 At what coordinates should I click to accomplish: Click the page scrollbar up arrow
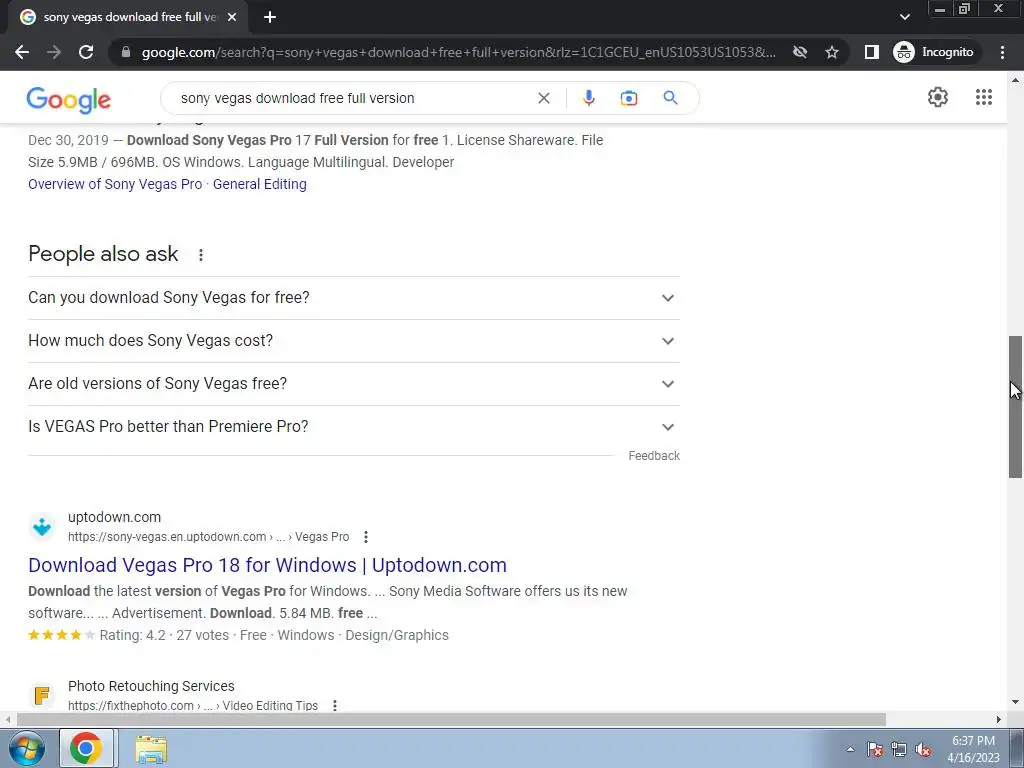[x=1015, y=80]
